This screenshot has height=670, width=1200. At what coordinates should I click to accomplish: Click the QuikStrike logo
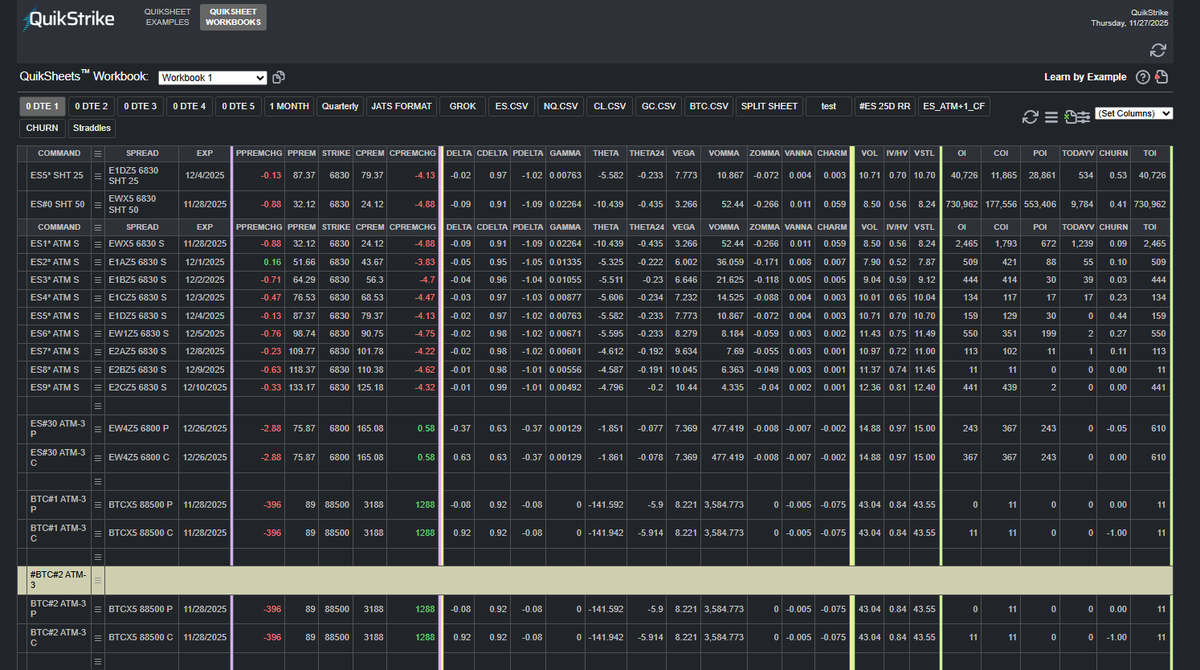pos(67,19)
